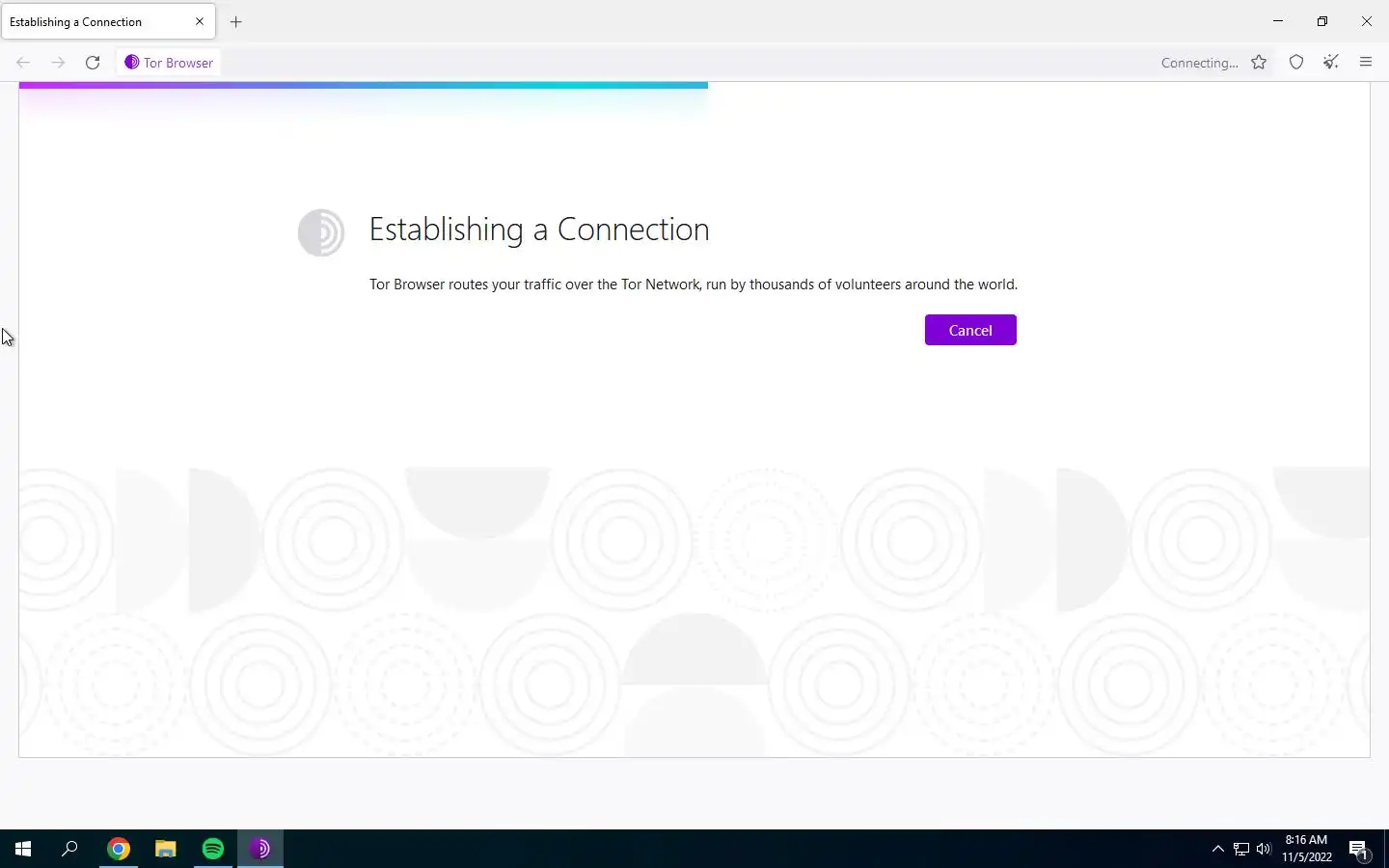The height and width of the screenshot is (868, 1389).
Task: Open the application hamburger menu
Action: (1366, 63)
